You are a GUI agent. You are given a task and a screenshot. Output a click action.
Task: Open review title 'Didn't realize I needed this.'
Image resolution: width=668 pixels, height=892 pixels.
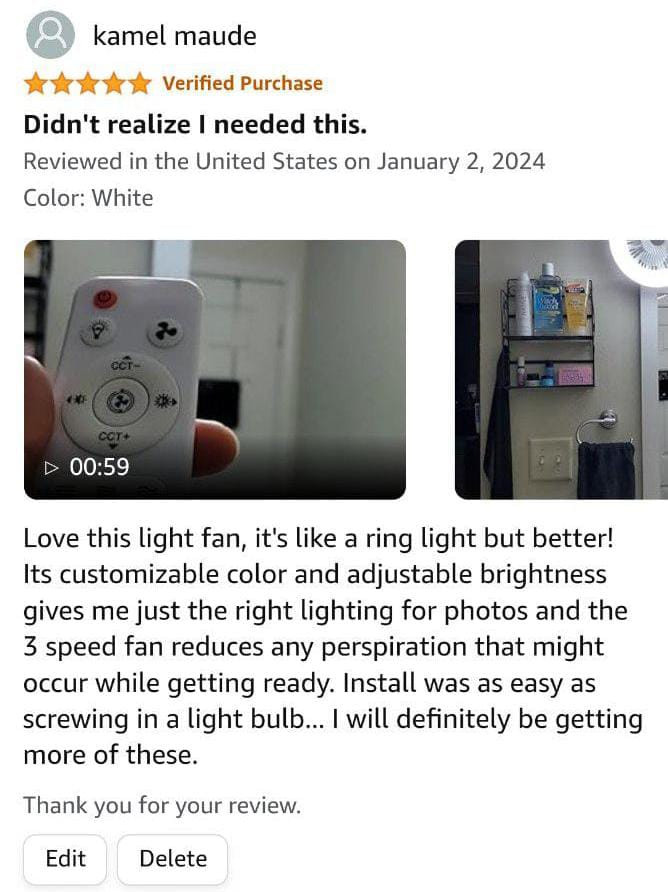[195, 125]
